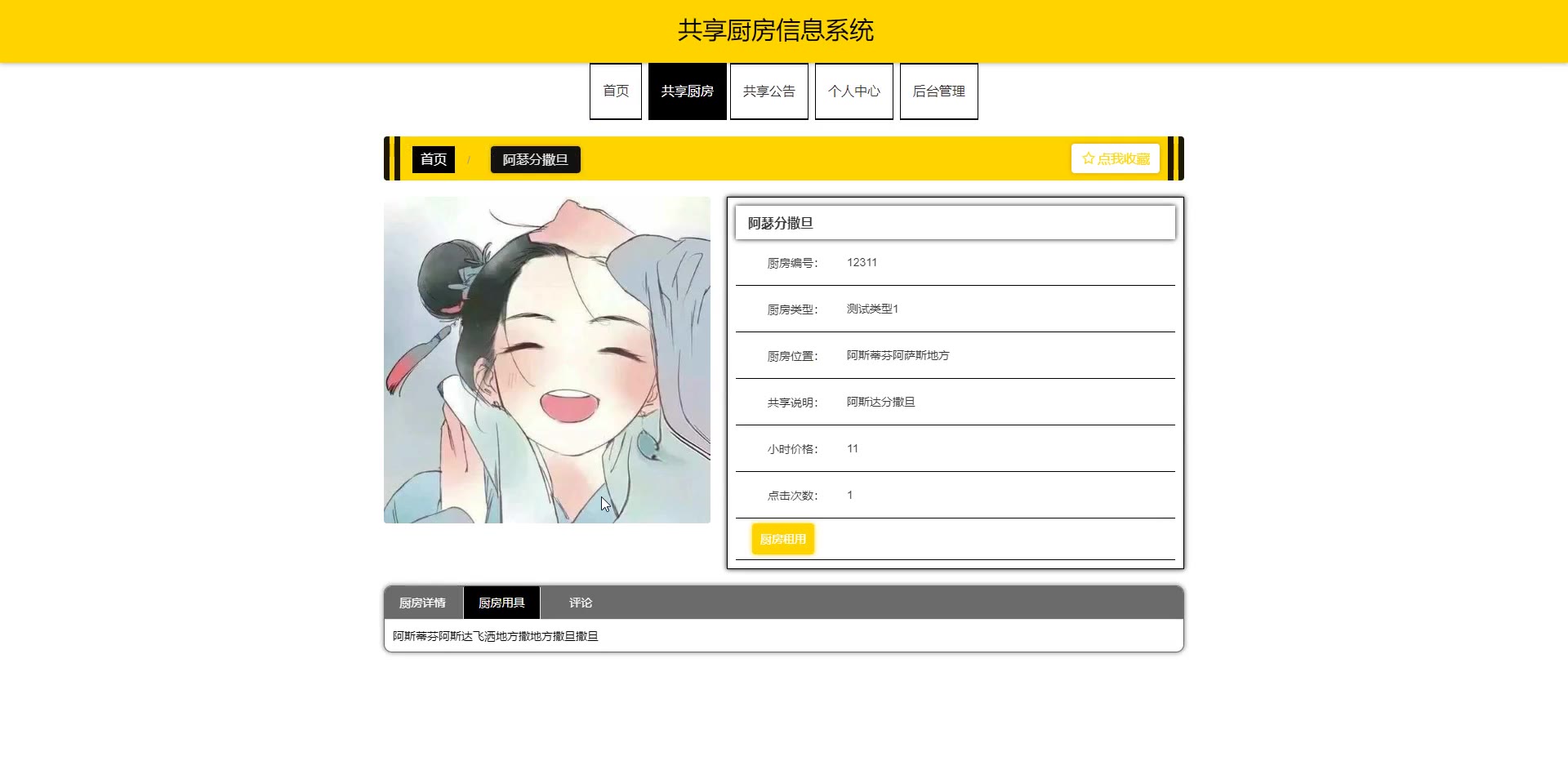Select the 厨房用具 tab
Screen dimensions: 1568x761
point(501,603)
